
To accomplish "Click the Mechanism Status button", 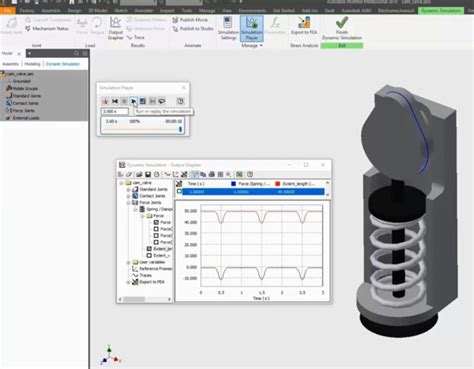I will 47,29.
